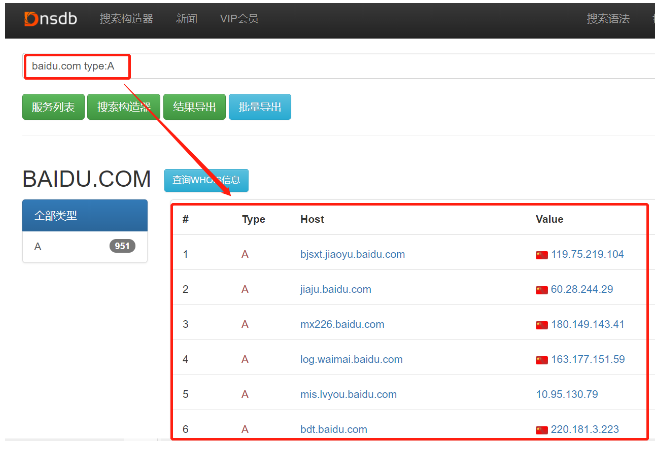Image resolution: width=668 pixels, height=450 pixels.
Task: Click the 951 count badge
Action: point(122,246)
